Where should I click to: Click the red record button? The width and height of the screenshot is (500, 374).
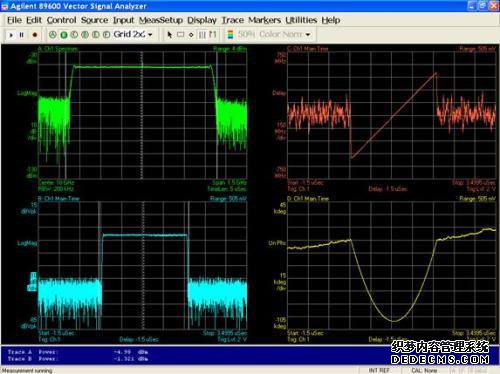point(35,35)
